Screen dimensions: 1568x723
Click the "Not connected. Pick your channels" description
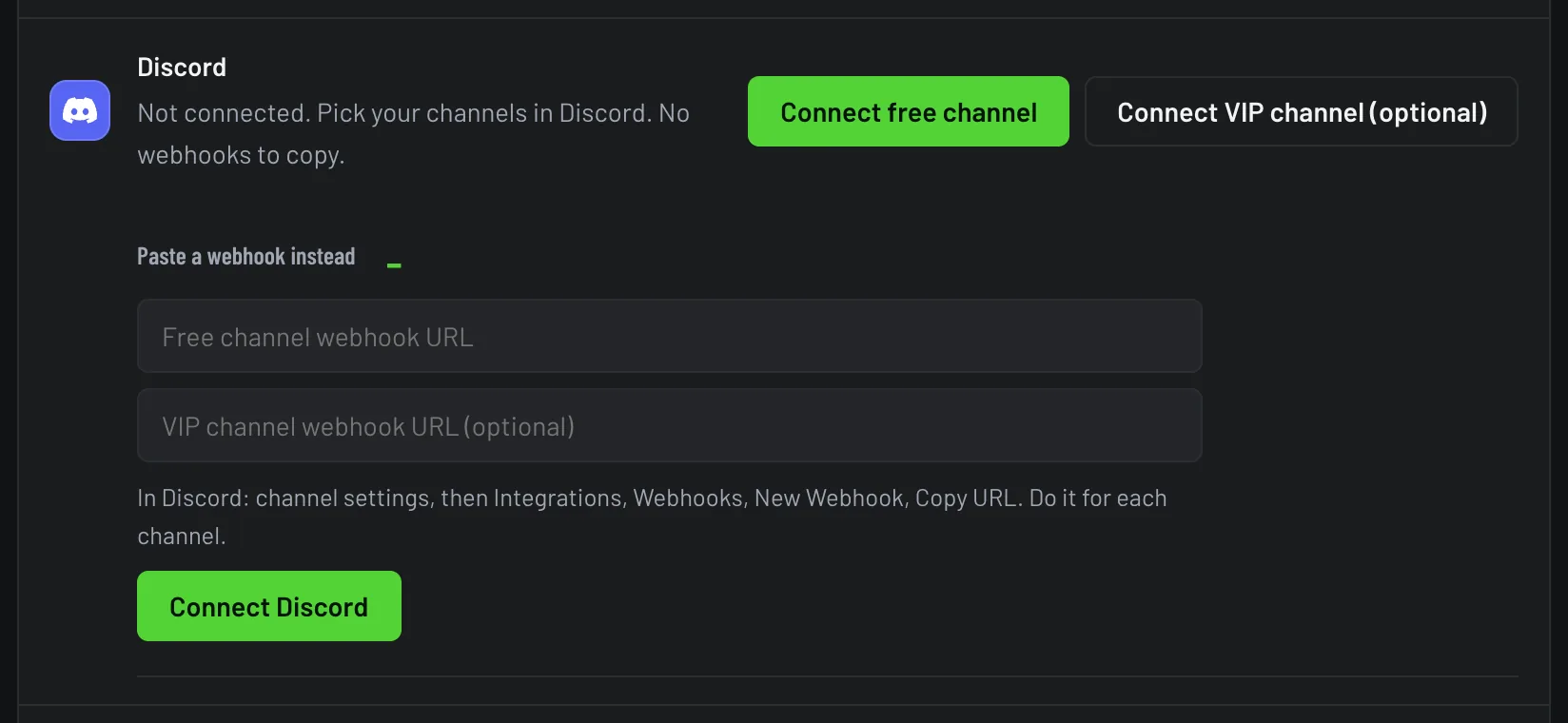coord(414,133)
